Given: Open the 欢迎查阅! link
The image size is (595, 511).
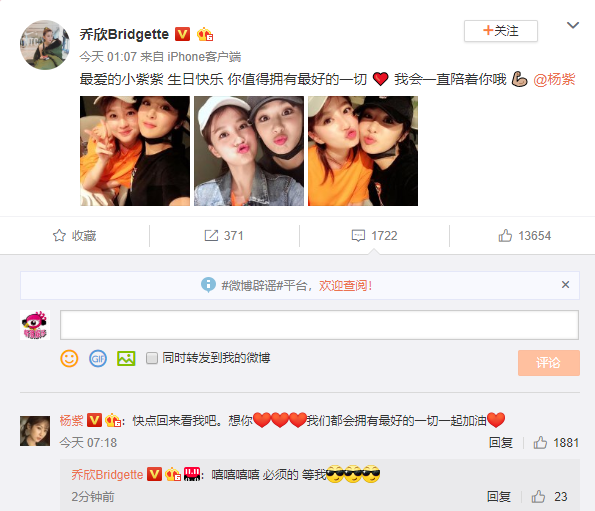Looking at the screenshot, I should point(345,285).
